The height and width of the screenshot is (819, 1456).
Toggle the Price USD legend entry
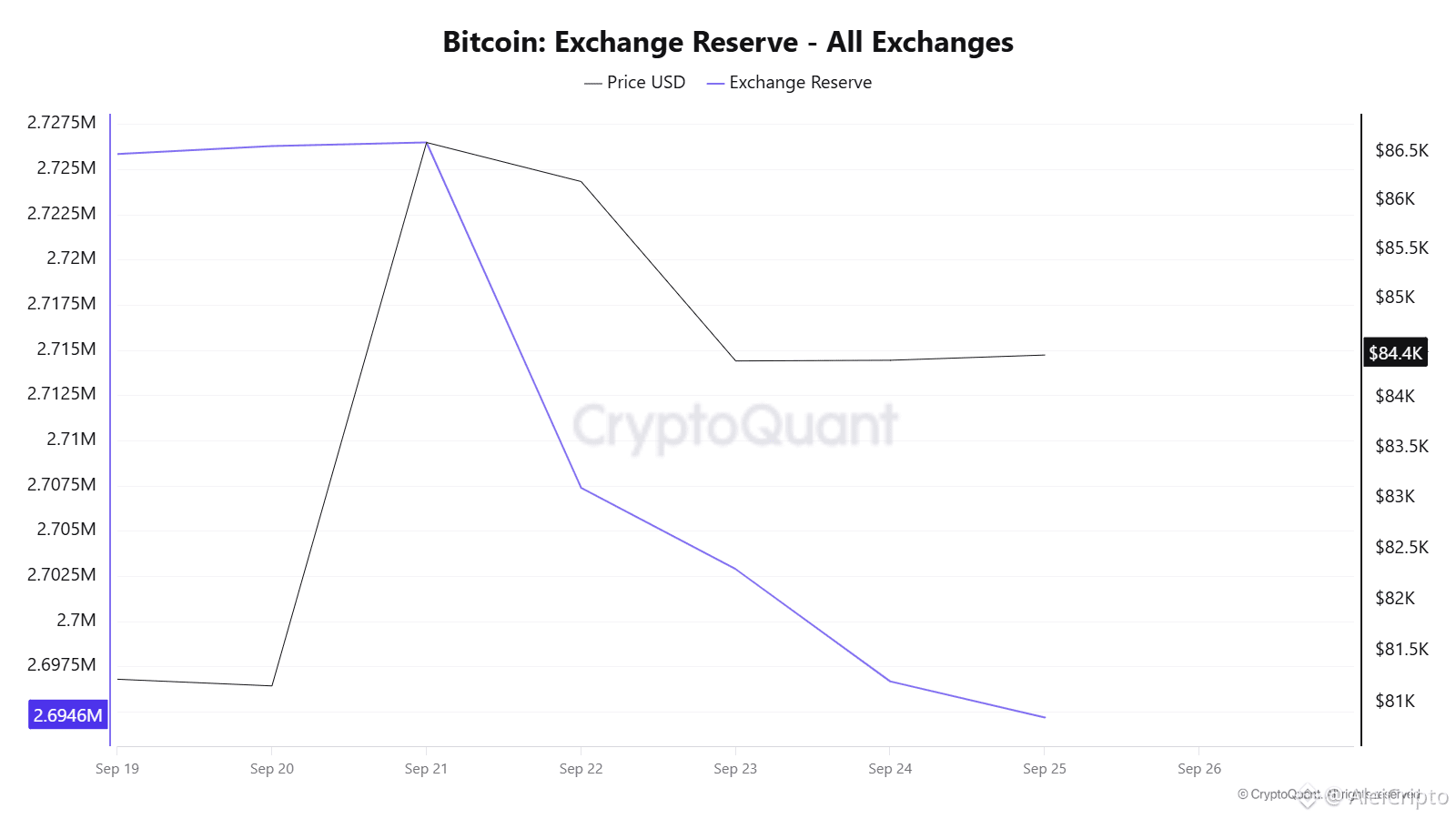coord(634,82)
